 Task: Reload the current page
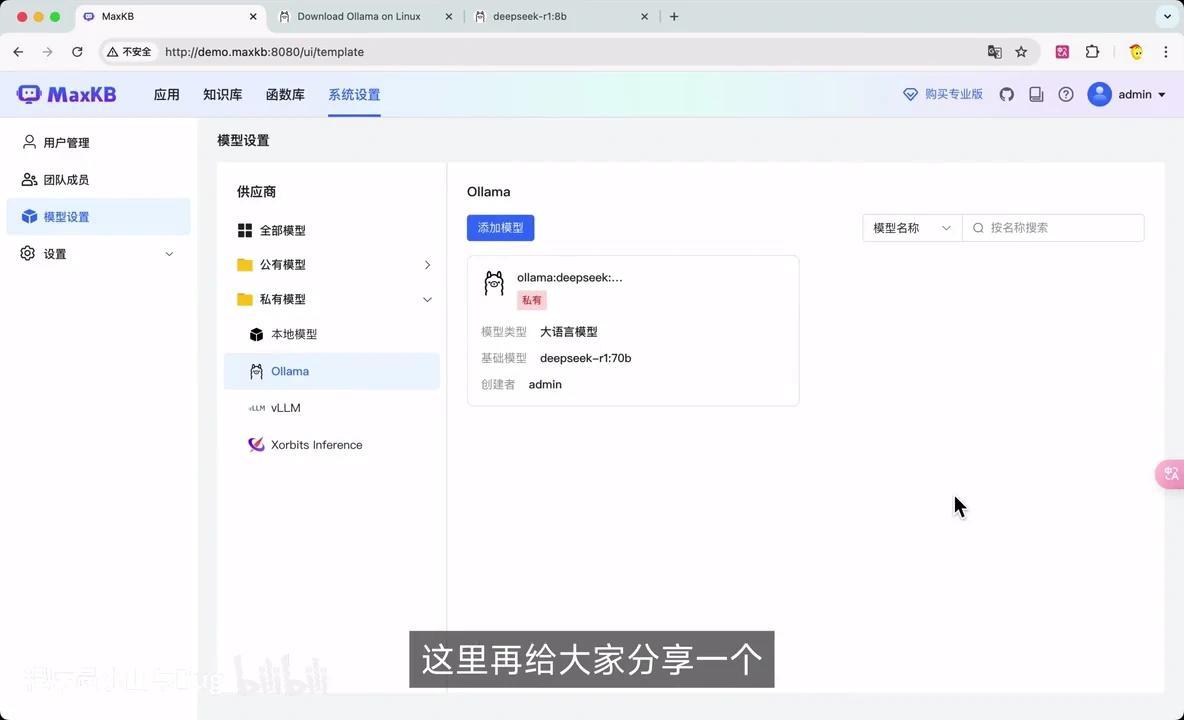click(x=77, y=51)
